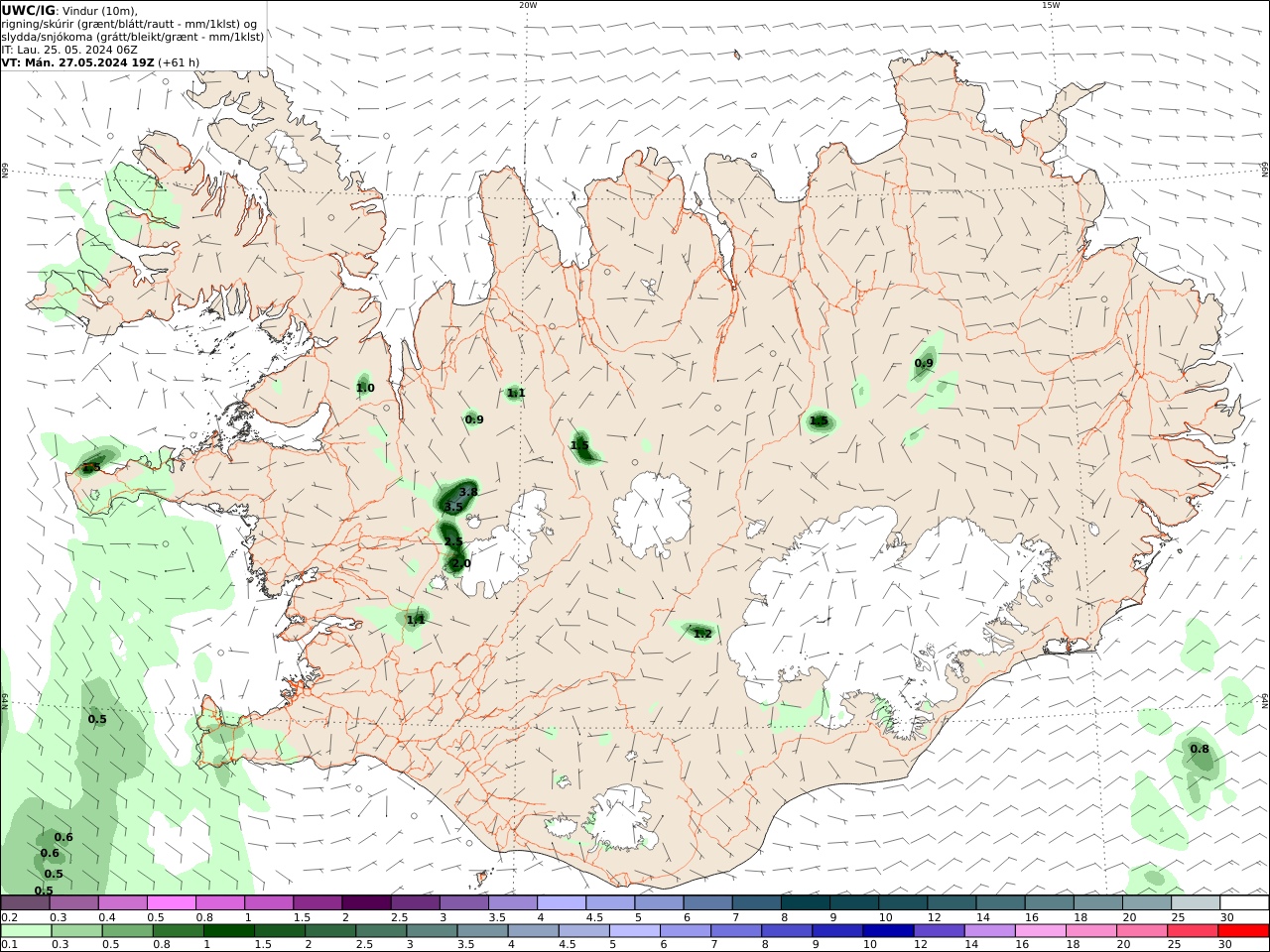
Task: Click the 0.2 label under the snow legend
Action: [x=9, y=917]
